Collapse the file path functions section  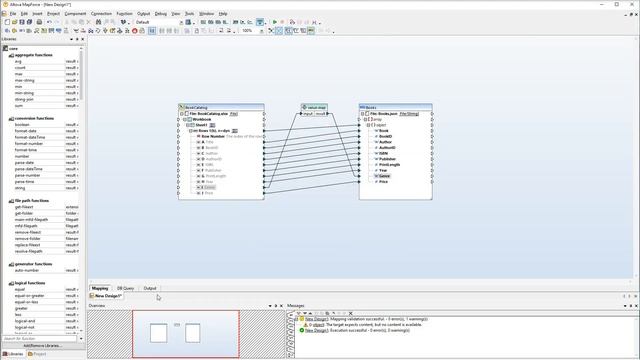click(x=11, y=201)
